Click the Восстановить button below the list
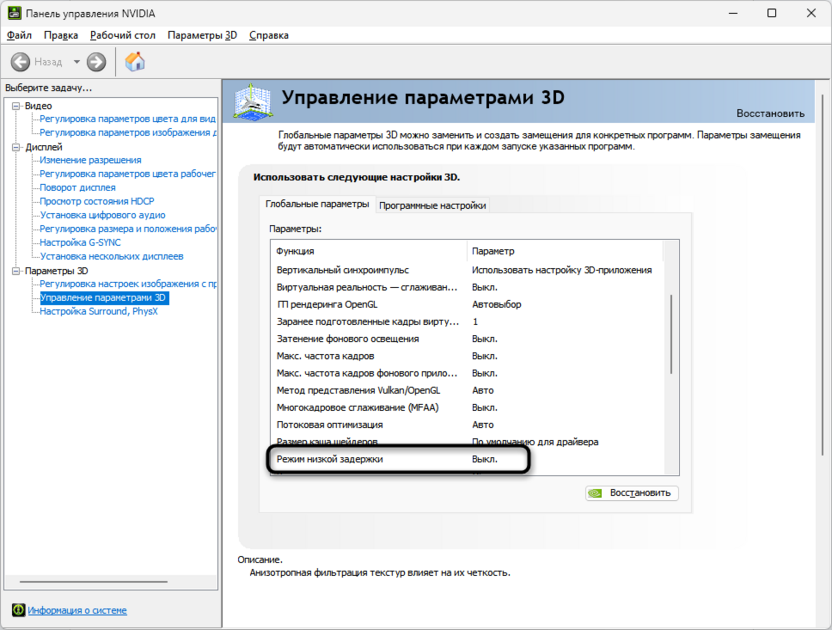832x630 pixels. pos(631,493)
